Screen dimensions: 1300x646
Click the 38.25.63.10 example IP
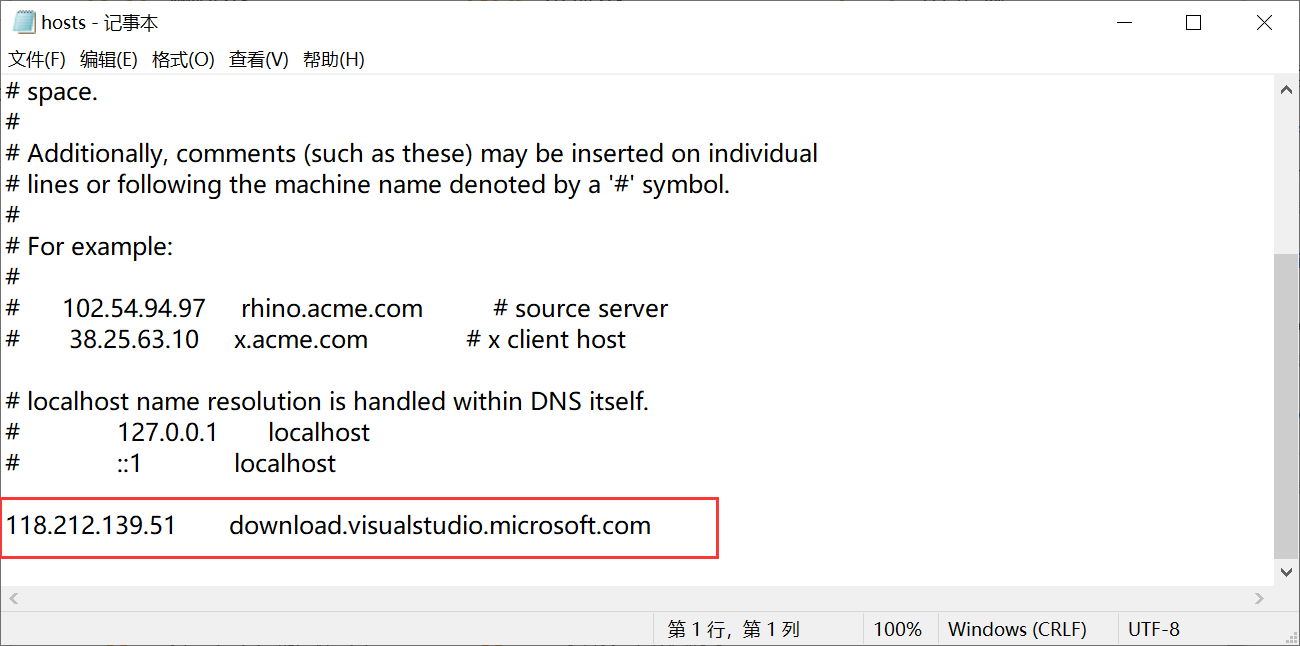pos(134,339)
